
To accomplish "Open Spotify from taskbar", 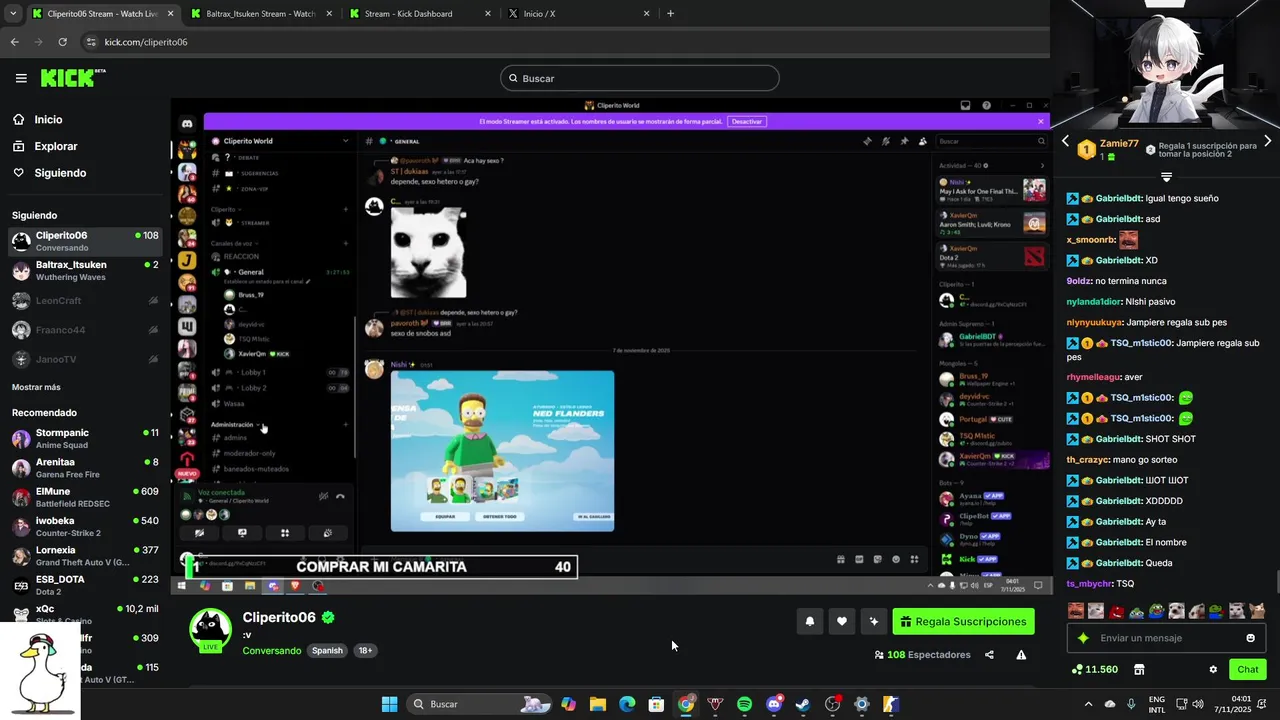I will (744, 704).
